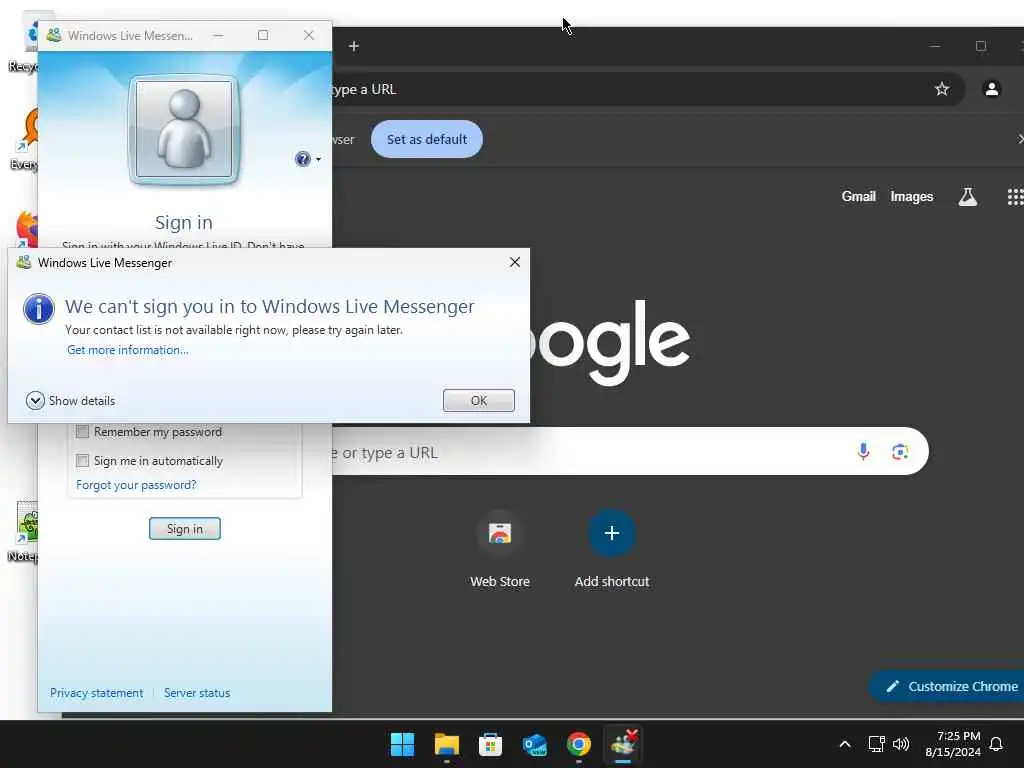Click OK in the Messenger error dialog
1024x768 pixels.
479,400
